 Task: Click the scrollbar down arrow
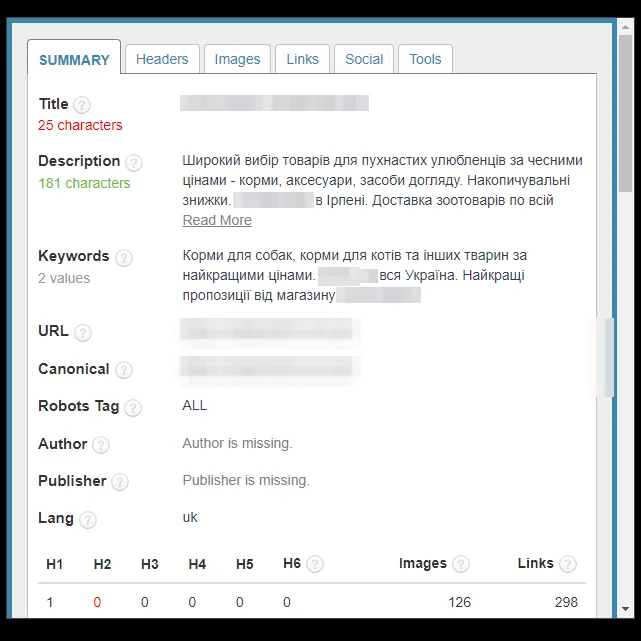pyautogui.click(x=625, y=609)
